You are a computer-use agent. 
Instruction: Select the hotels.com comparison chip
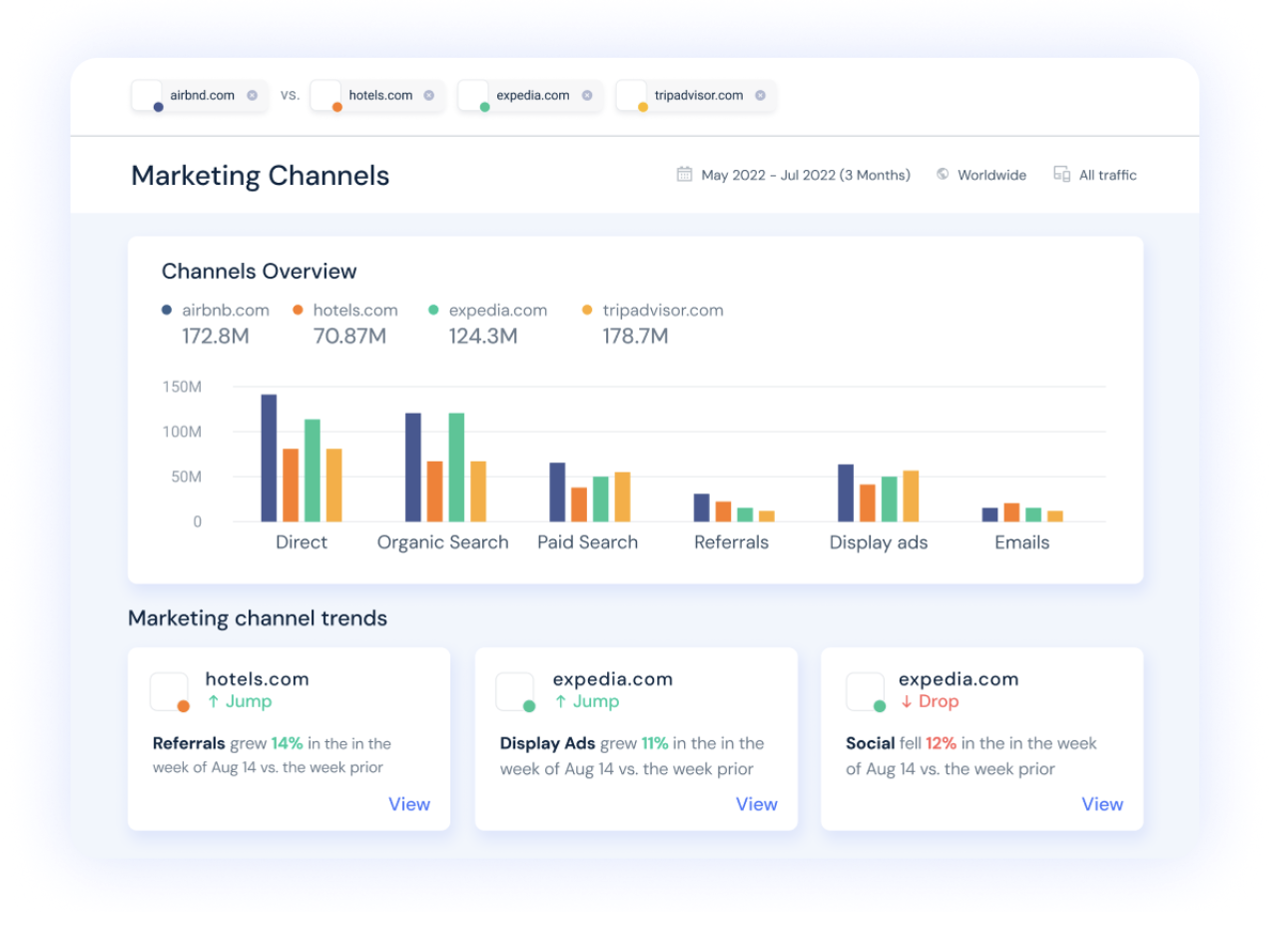coord(376,96)
